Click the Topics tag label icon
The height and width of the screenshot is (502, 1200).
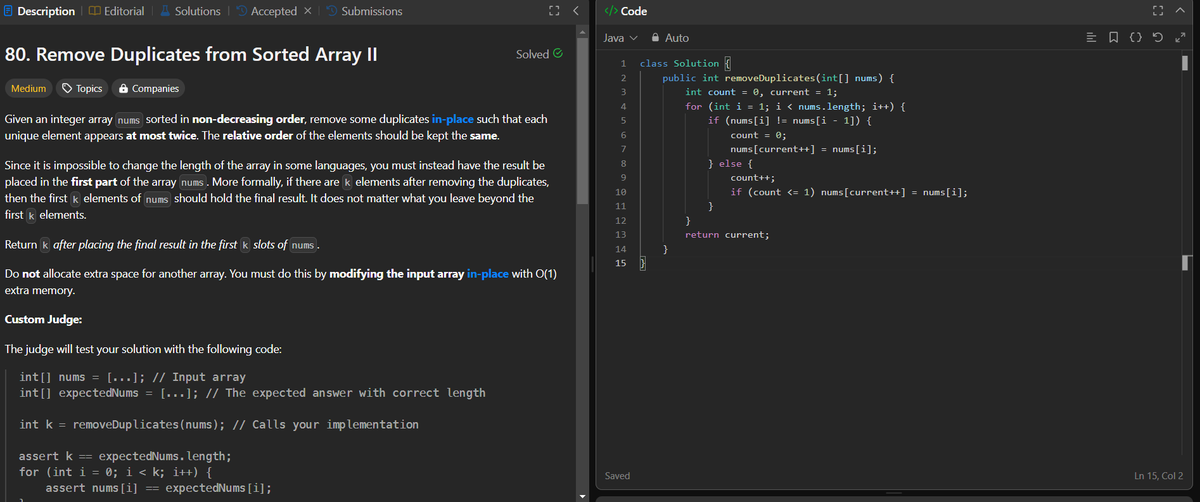[68, 88]
